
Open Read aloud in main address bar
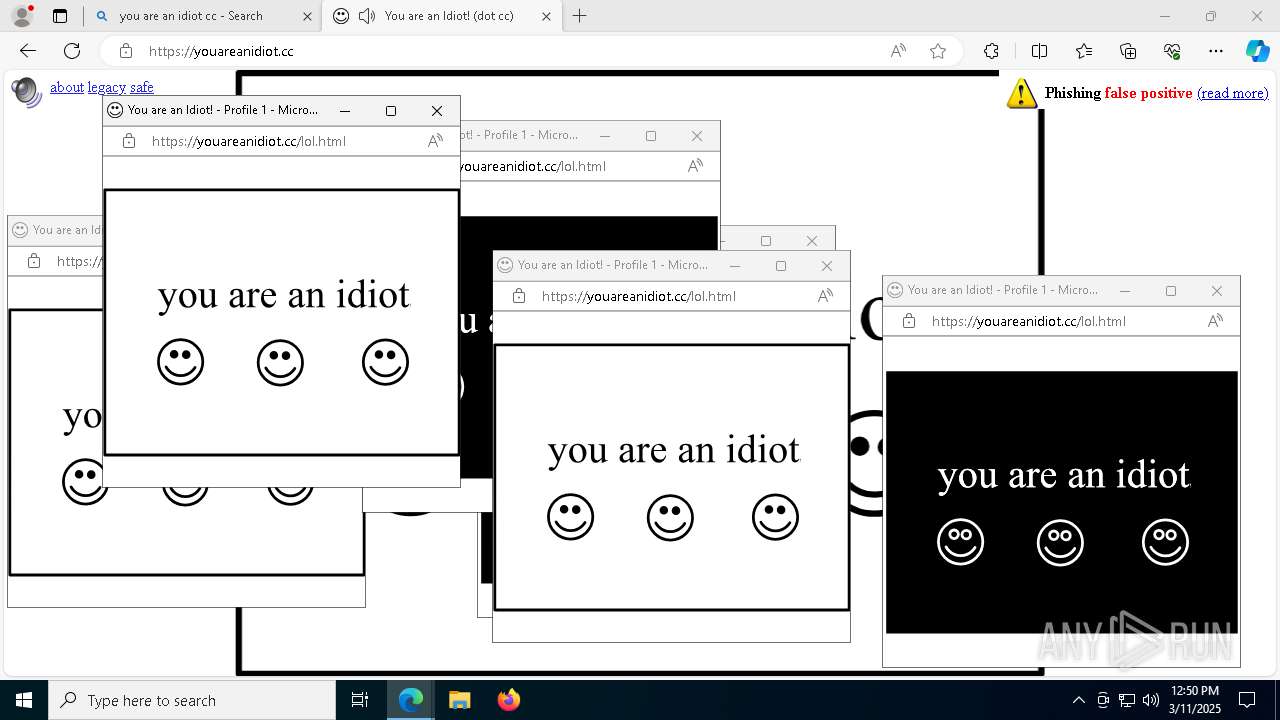pos(898,51)
